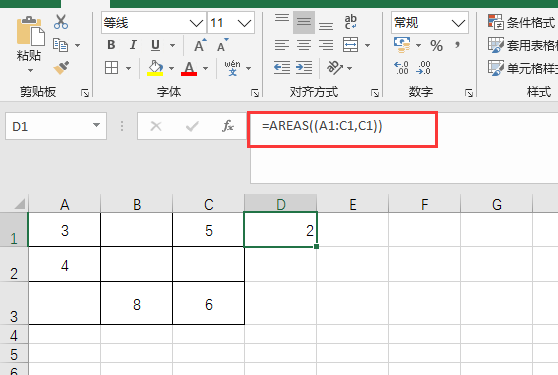This screenshot has width=558, height=375.
Task: Click the 粘贴 paste button
Action: [x=29, y=44]
